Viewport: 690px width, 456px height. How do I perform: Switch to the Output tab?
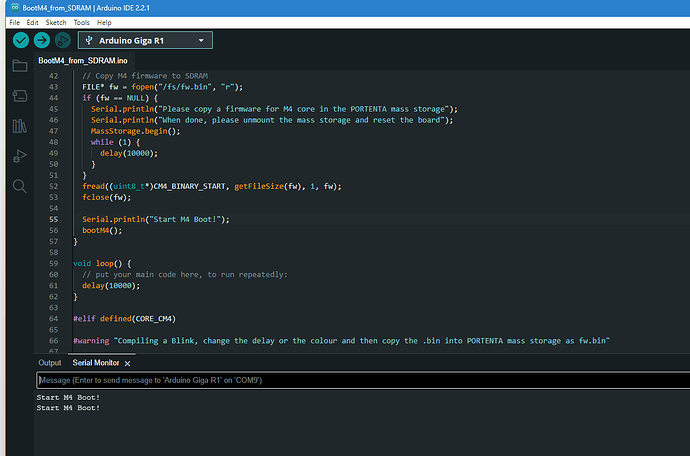click(x=49, y=362)
